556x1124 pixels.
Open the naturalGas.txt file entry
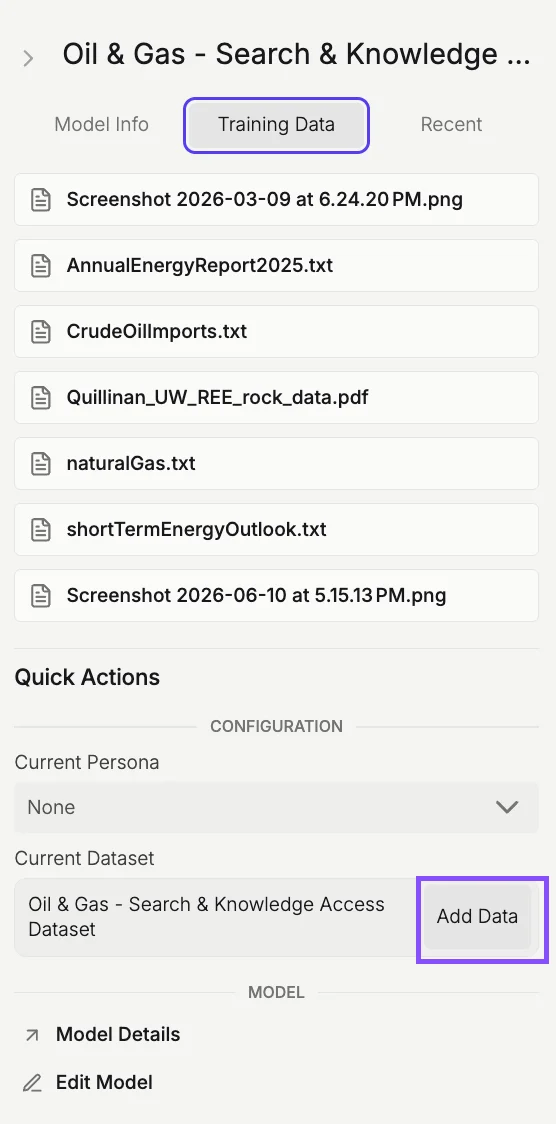(x=277, y=464)
